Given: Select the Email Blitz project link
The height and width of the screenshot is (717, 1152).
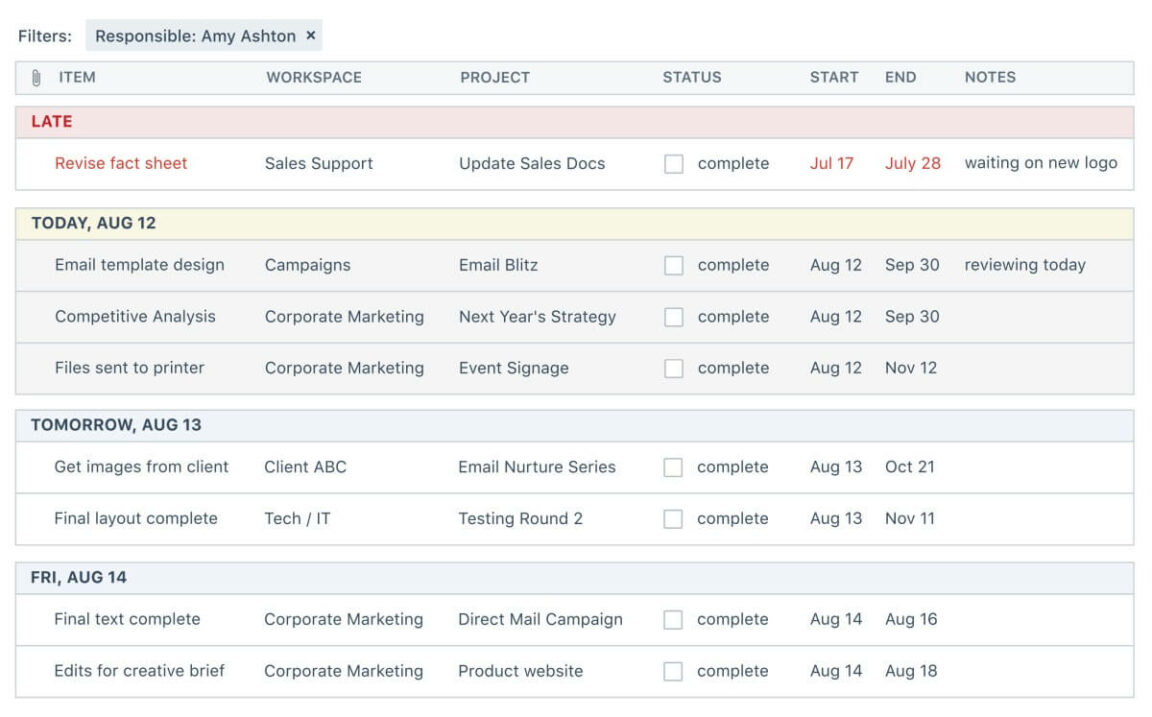Looking at the screenshot, I should (499, 265).
